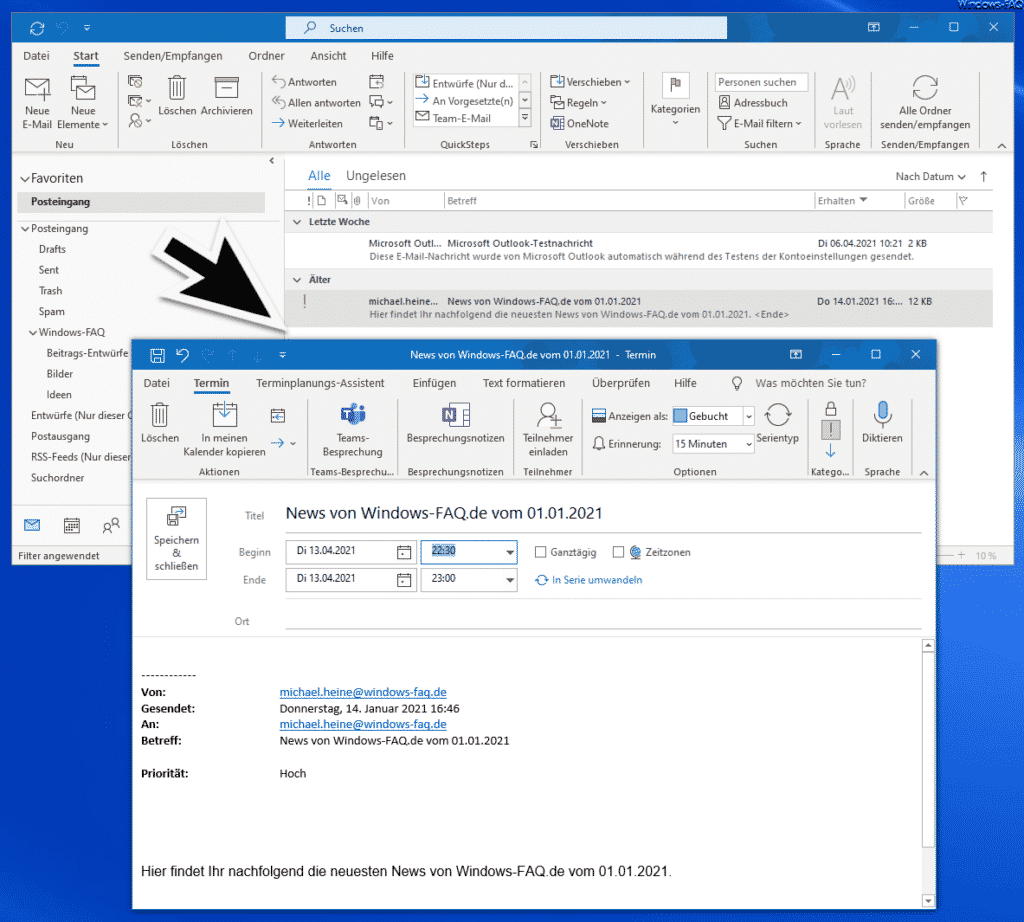This screenshot has width=1024, height=922.
Task: Click Speichern & schließen button
Action: pos(176,539)
